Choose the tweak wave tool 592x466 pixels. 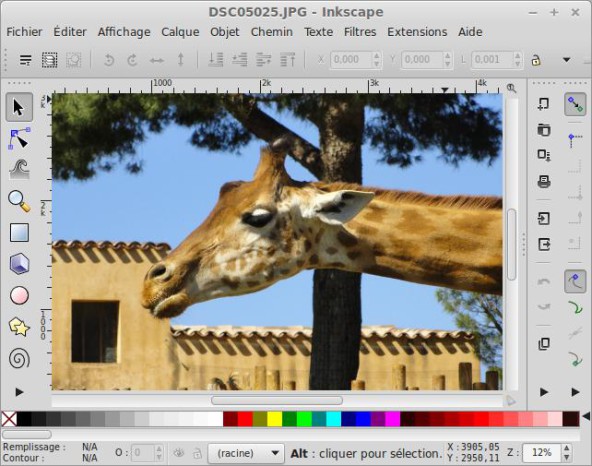point(19,169)
